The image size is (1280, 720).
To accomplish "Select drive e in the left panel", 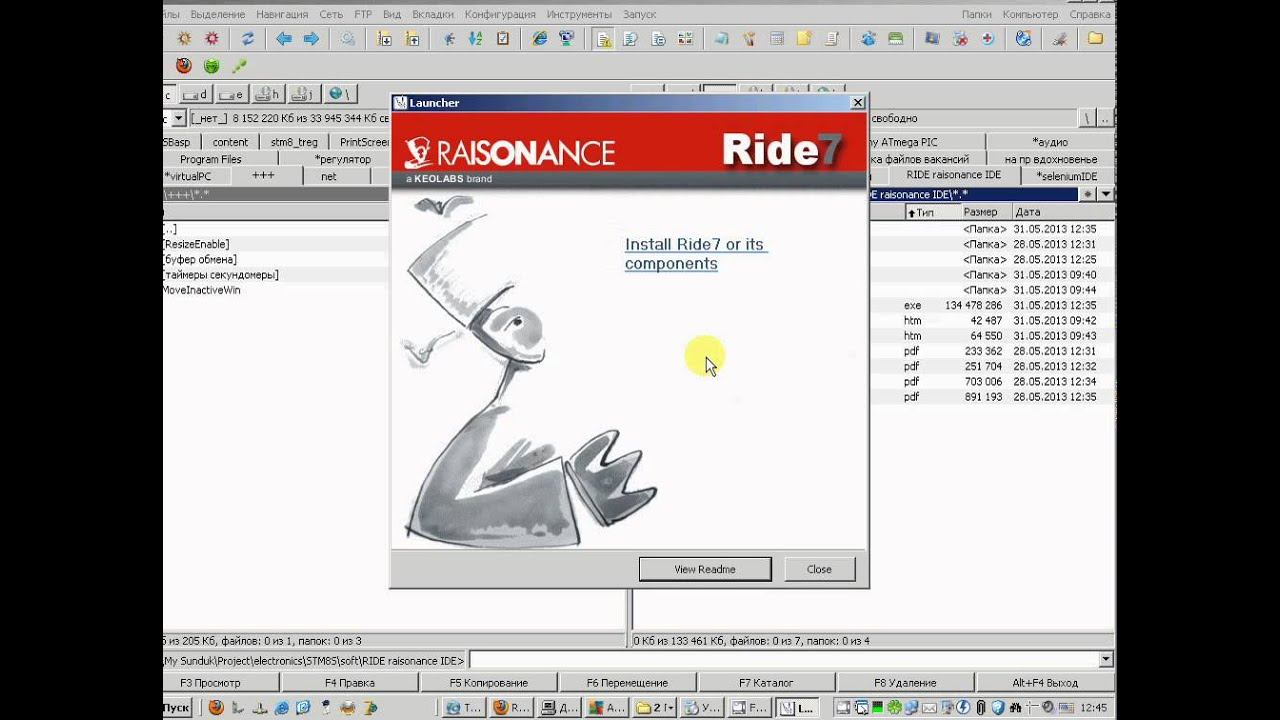I will point(231,94).
